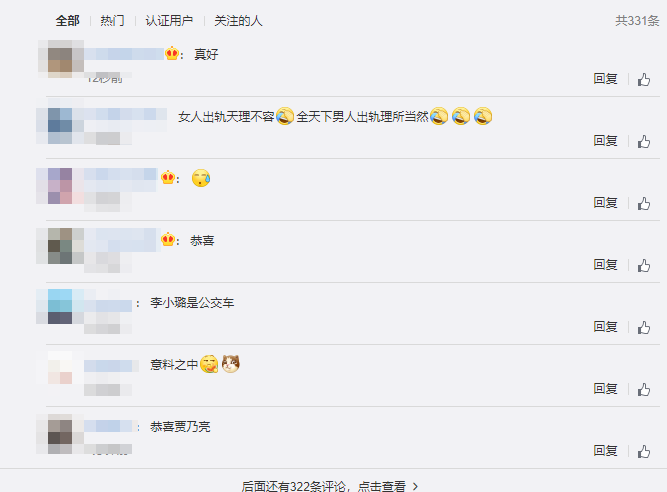Screen dimensions: 667x492
Task: Expand remaining 322 comments link
Action: click(330, 486)
